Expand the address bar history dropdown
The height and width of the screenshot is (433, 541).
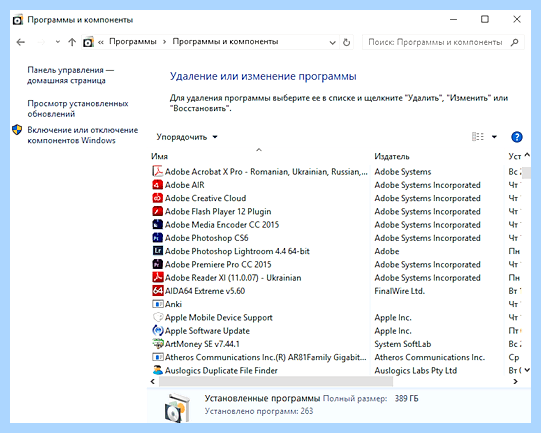332,43
